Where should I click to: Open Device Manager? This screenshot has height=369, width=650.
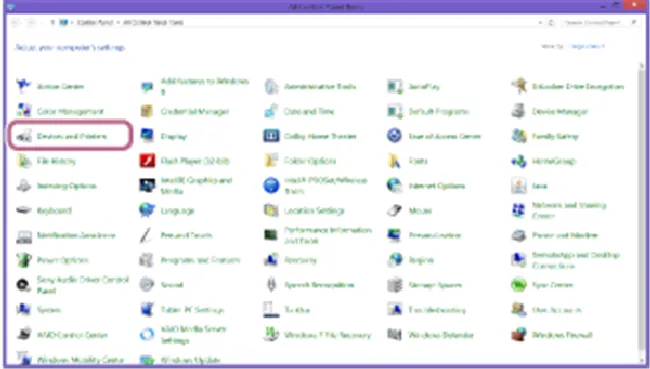[560, 111]
